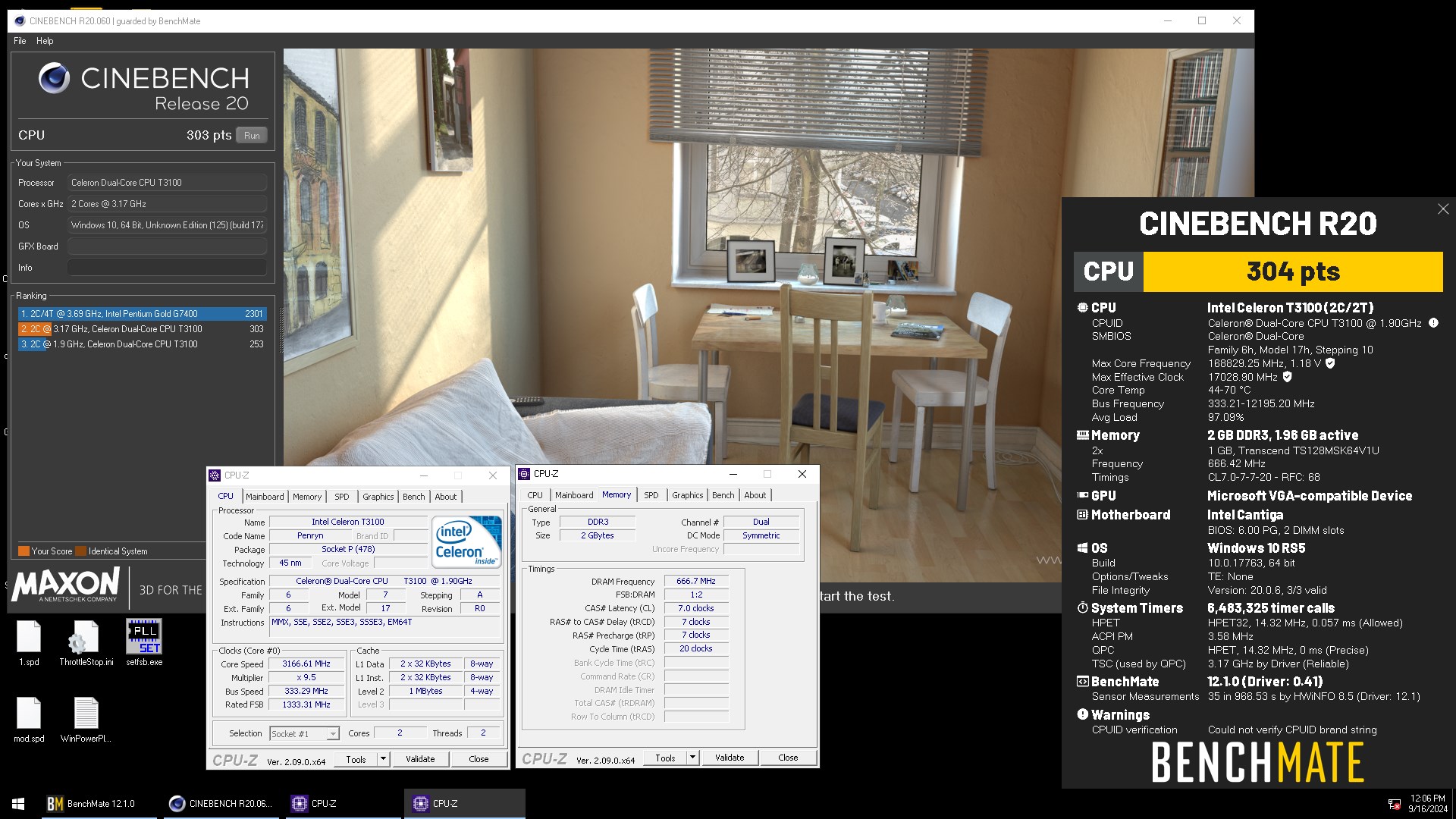
Task: Open the Help menu in Cinebench
Action: [45, 41]
